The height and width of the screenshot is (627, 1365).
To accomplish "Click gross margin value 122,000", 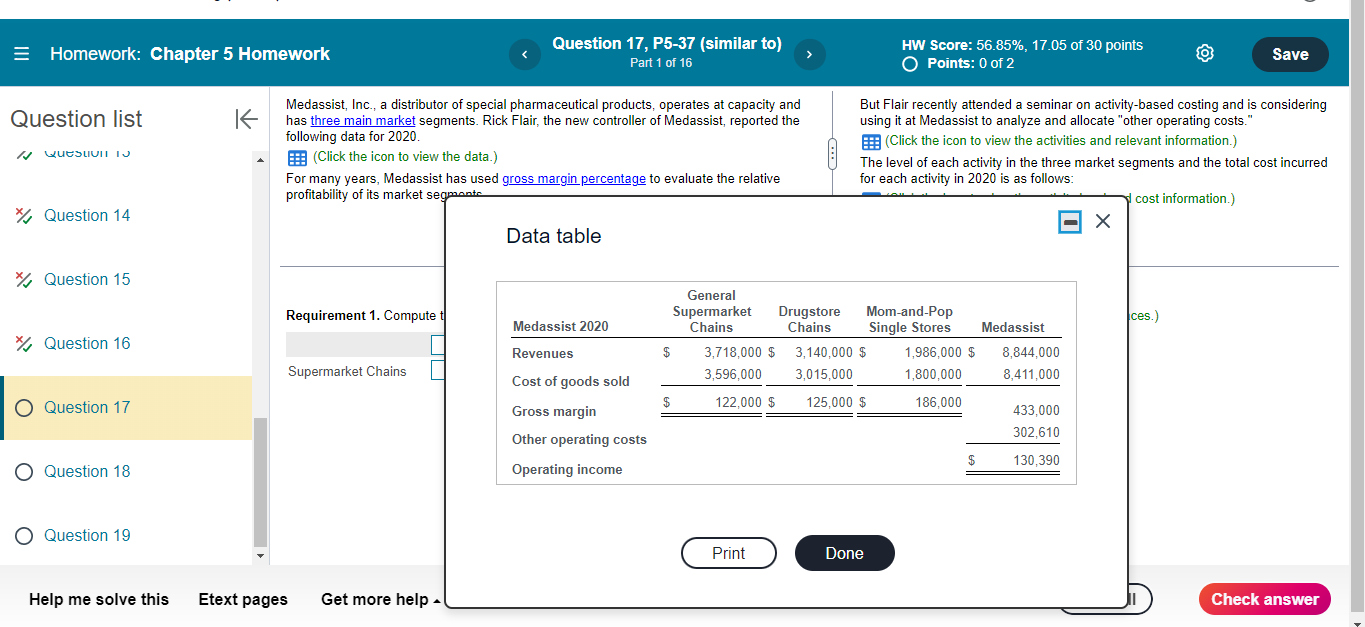I will [x=739, y=402].
